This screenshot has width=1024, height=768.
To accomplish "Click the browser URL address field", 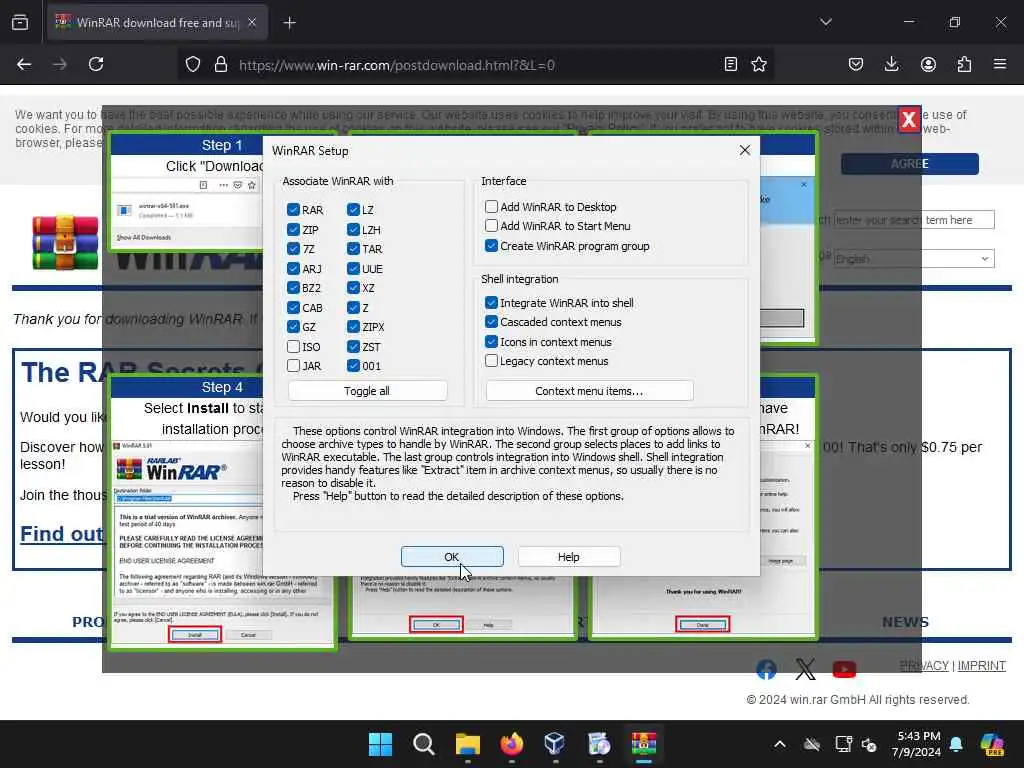I will 477,65.
